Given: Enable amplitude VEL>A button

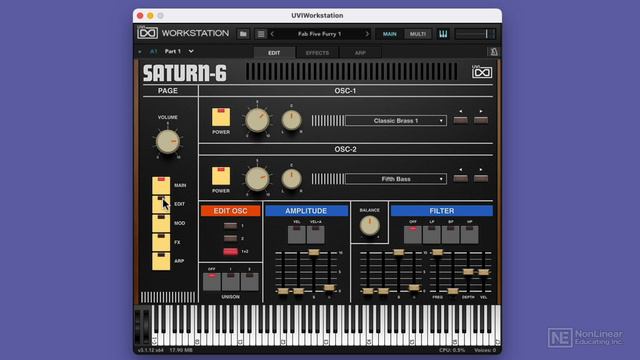Looking at the screenshot, I should (x=316, y=235).
